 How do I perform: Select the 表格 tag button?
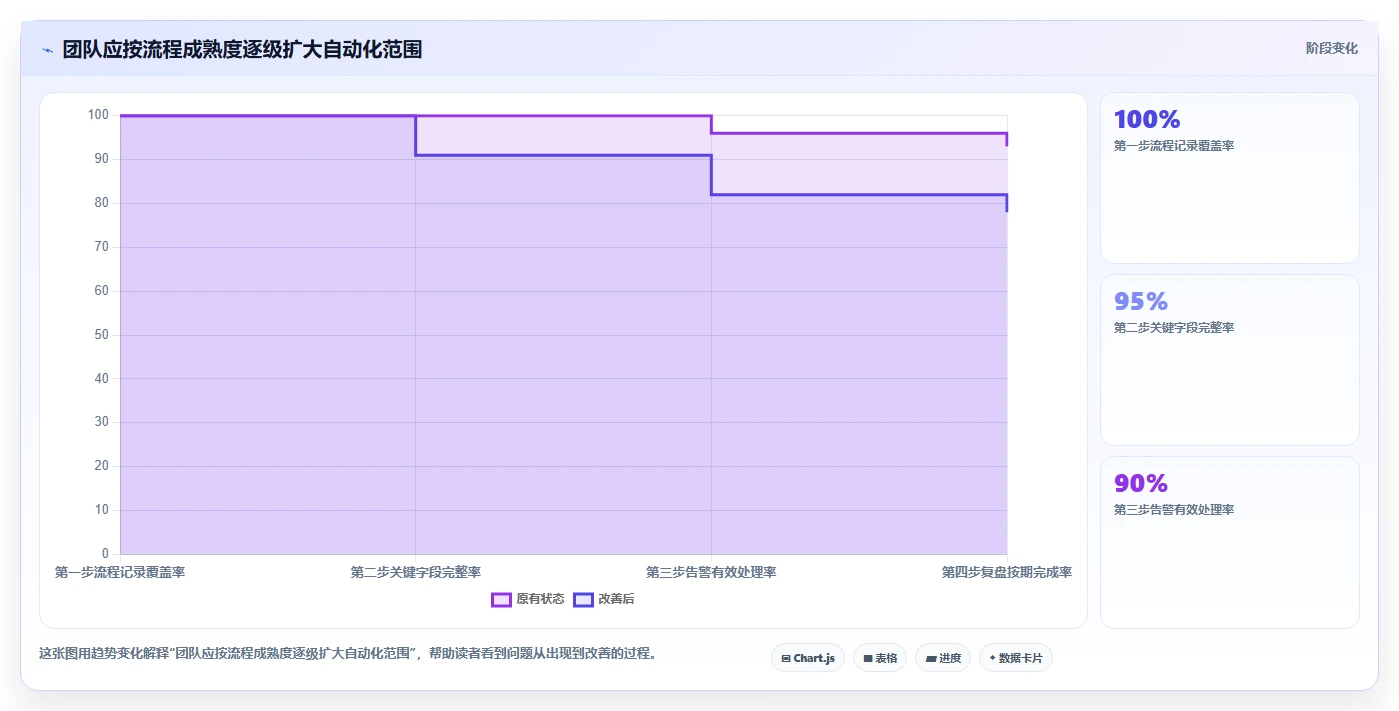pyautogui.click(x=880, y=658)
